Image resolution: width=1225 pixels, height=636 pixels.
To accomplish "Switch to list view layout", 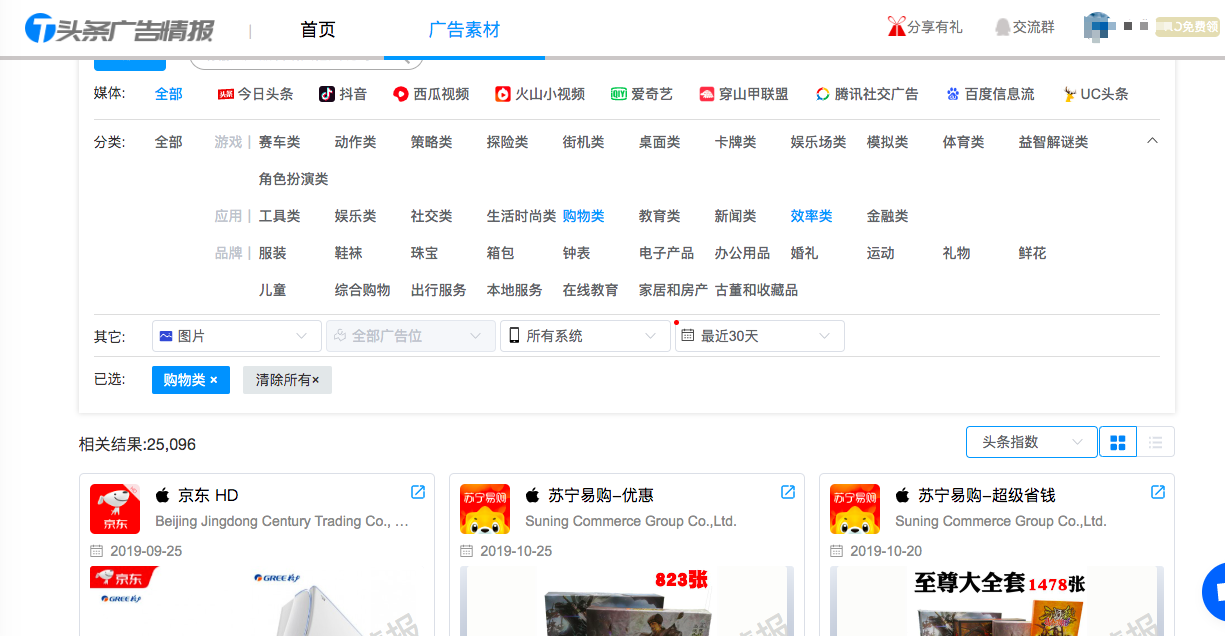I will [x=1156, y=442].
